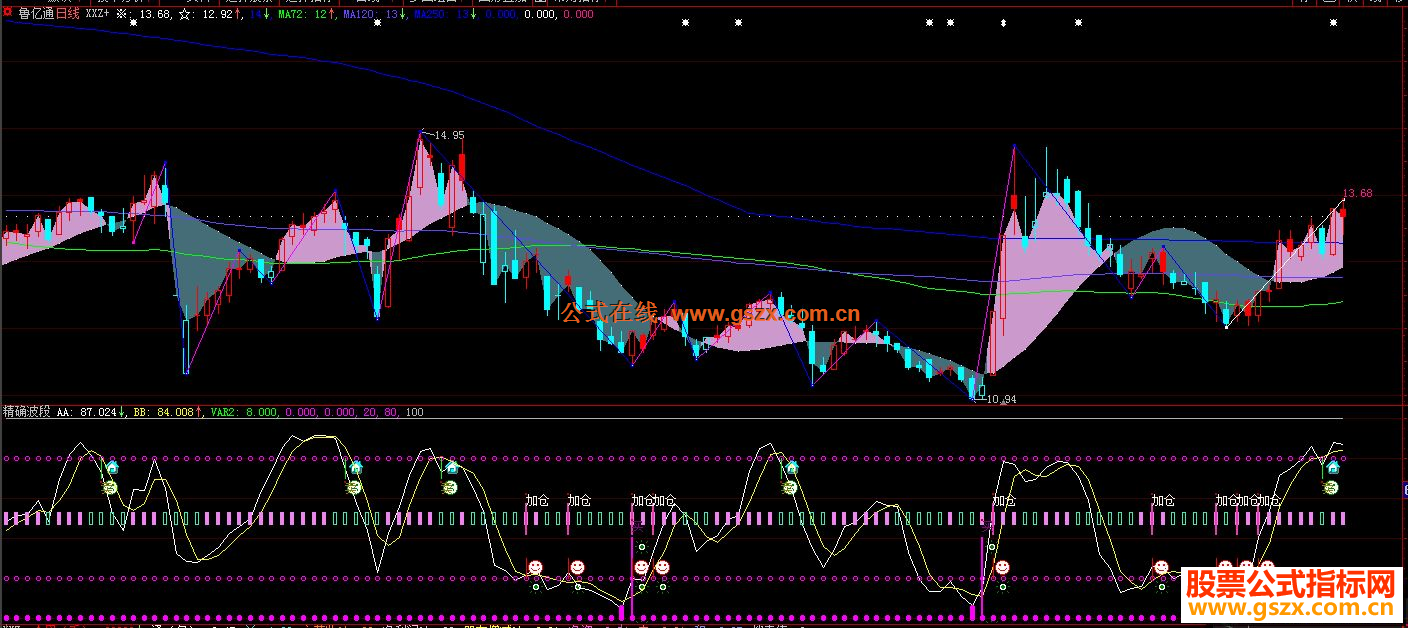
Task: Click the value 100 in 精确波段 header
Action: [x=414, y=412]
